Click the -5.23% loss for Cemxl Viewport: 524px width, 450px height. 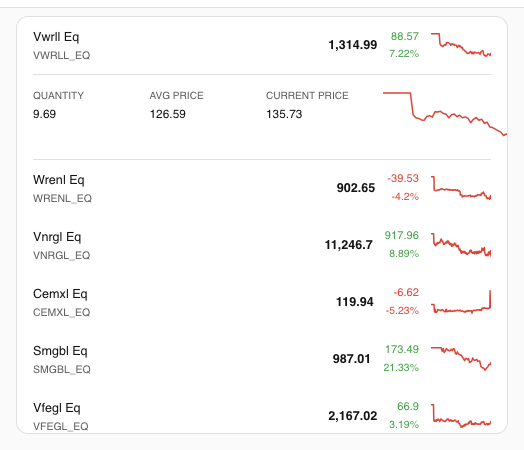pyautogui.click(x=402, y=311)
